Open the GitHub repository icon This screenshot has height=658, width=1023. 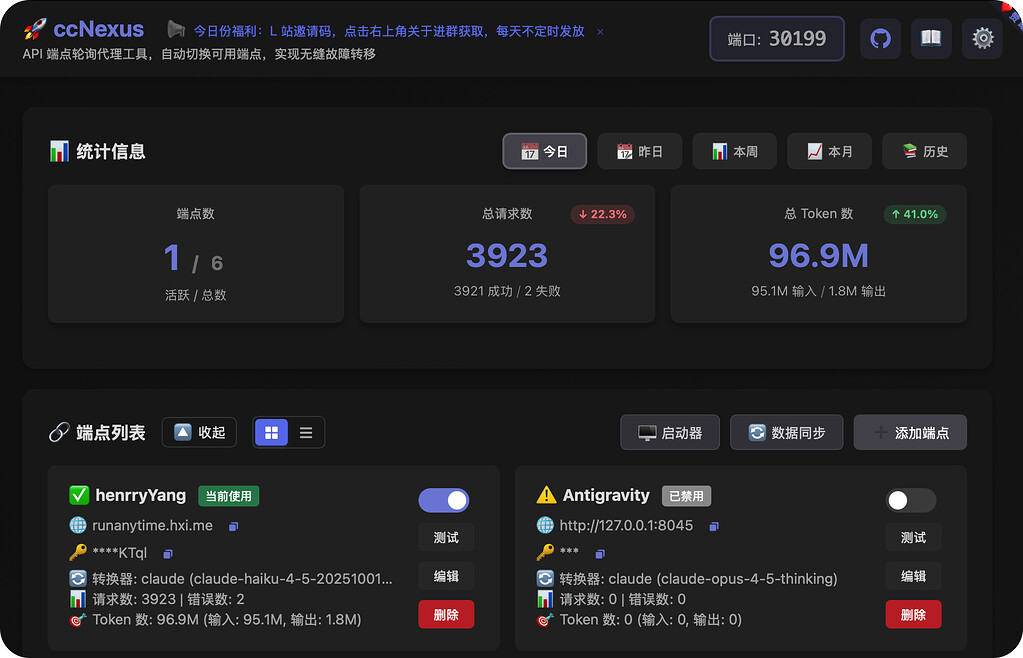click(x=880, y=38)
